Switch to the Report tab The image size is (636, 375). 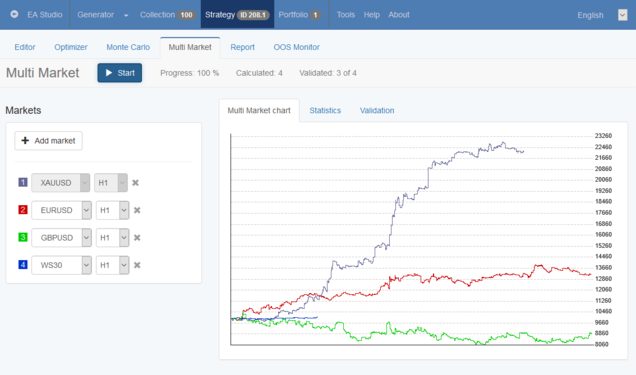(242, 47)
